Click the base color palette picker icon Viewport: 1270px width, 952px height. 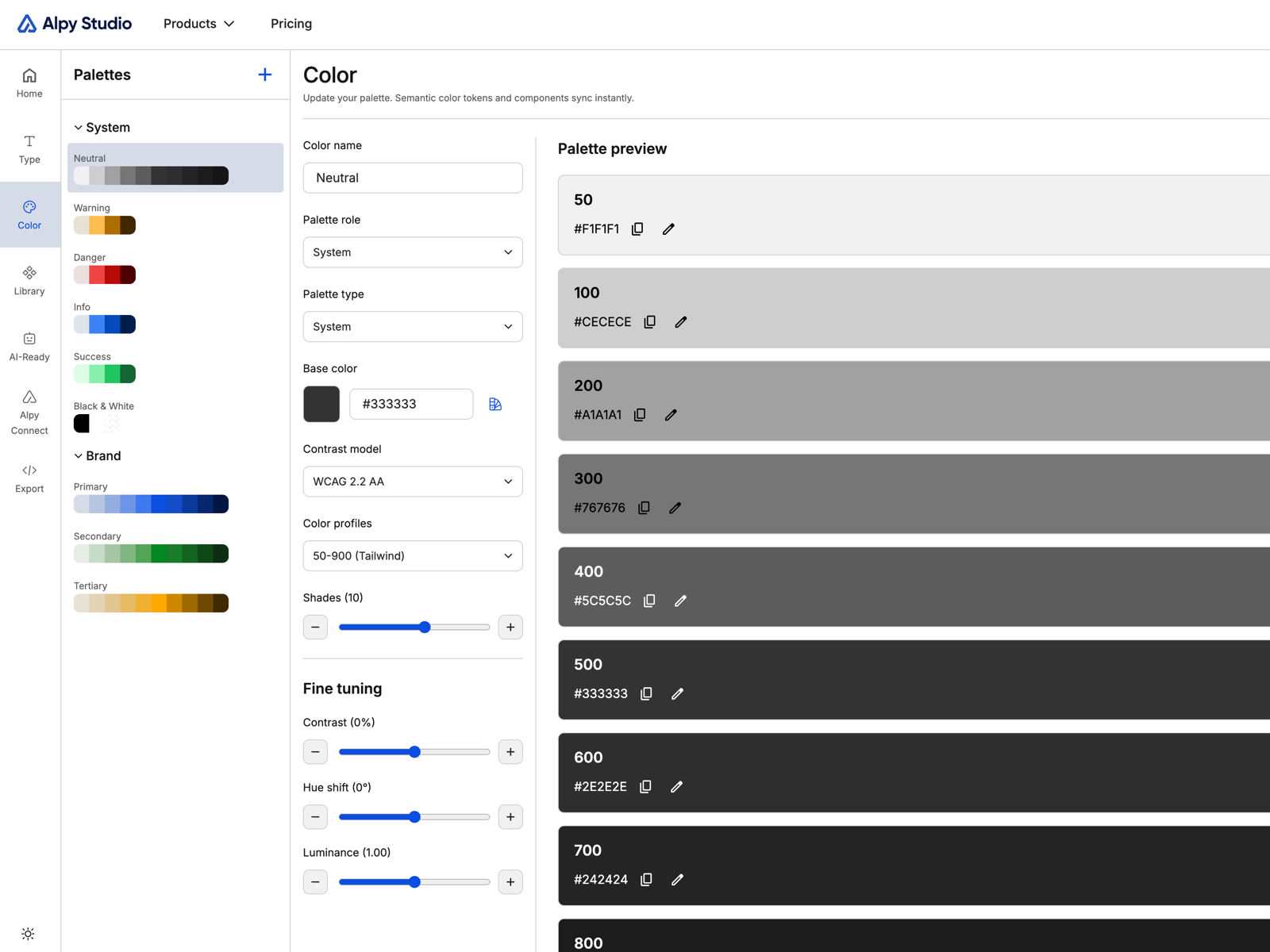click(495, 404)
